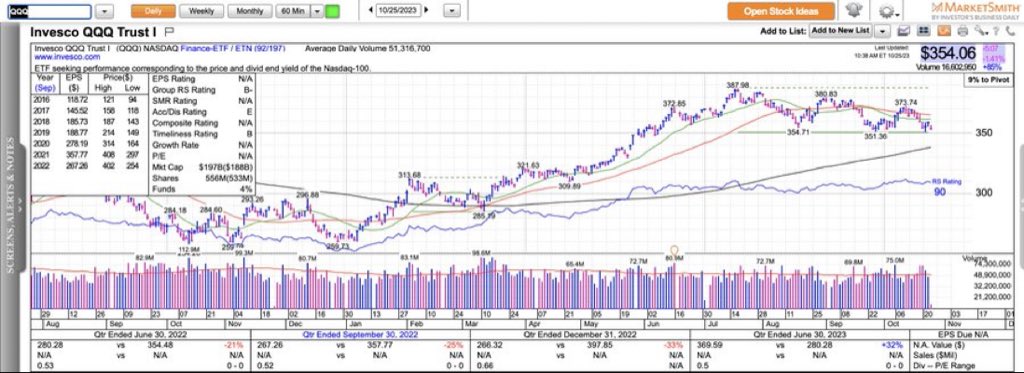Click the 313.68 price peak label
This screenshot has height=373, width=1024.
(410, 175)
